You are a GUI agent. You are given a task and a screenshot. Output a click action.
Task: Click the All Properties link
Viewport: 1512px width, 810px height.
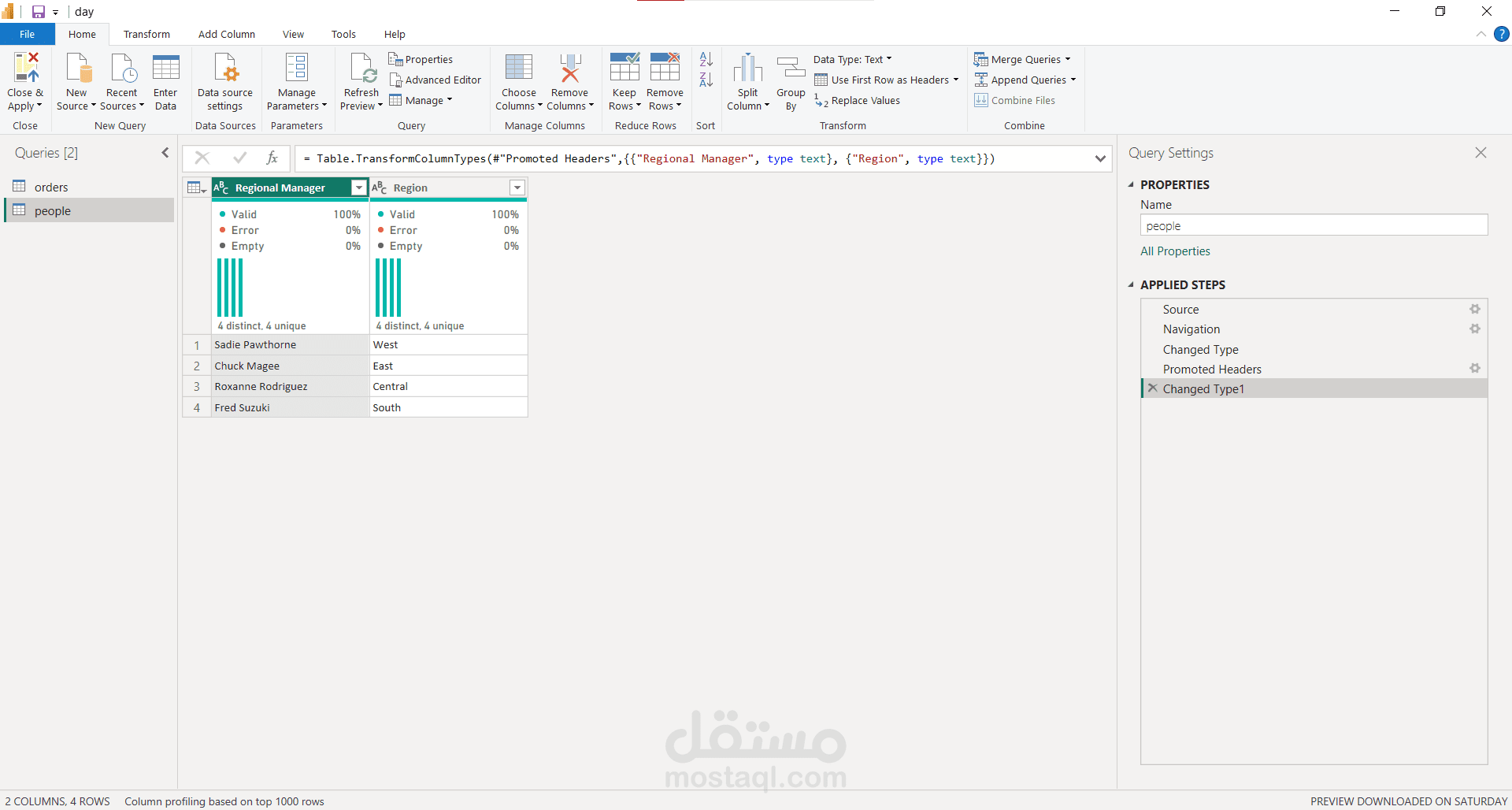pyautogui.click(x=1175, y=251)
